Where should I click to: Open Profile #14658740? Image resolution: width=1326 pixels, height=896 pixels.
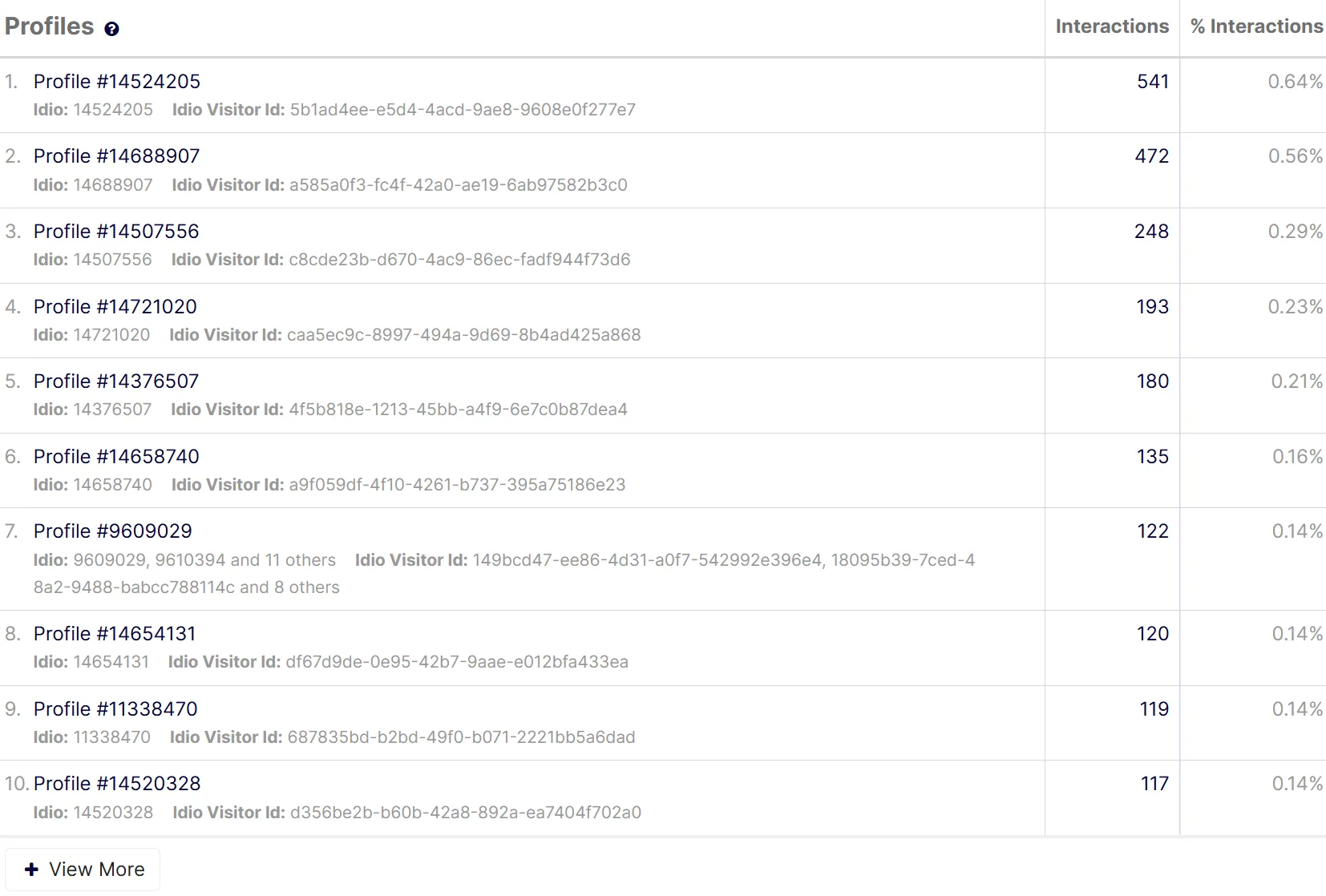[116, 457]
